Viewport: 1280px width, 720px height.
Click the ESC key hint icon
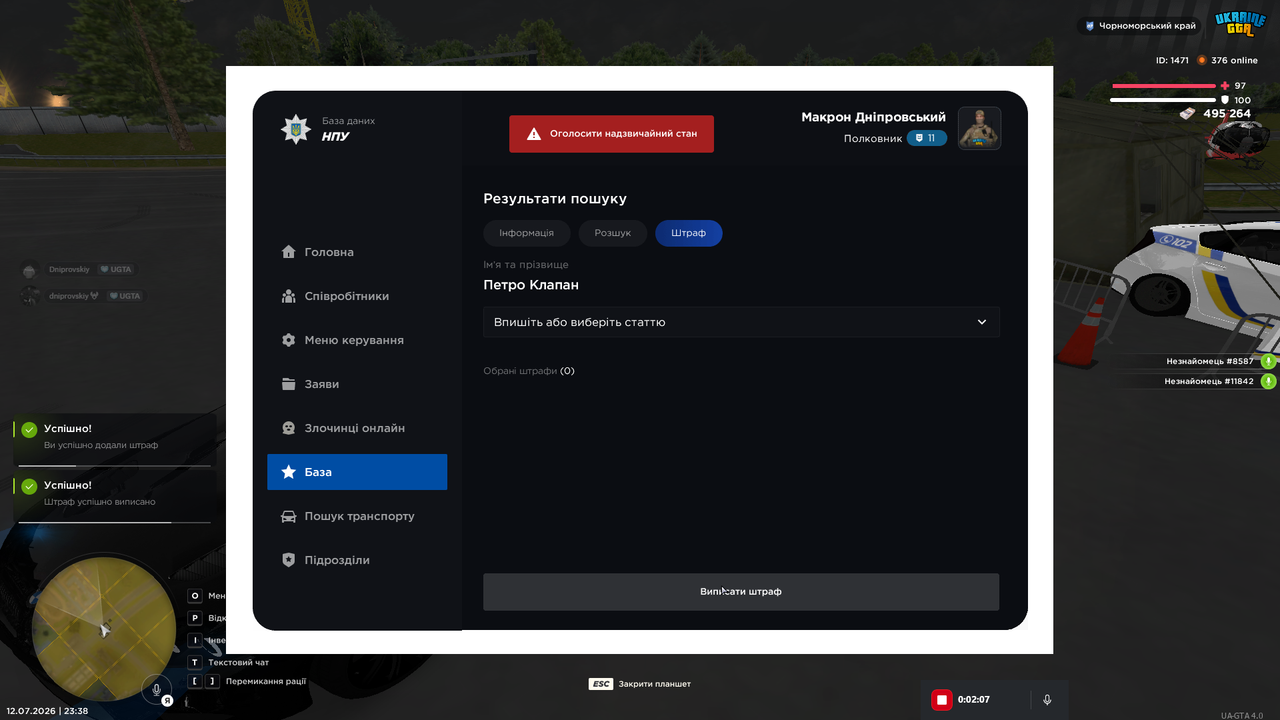[x=600, y=684]
